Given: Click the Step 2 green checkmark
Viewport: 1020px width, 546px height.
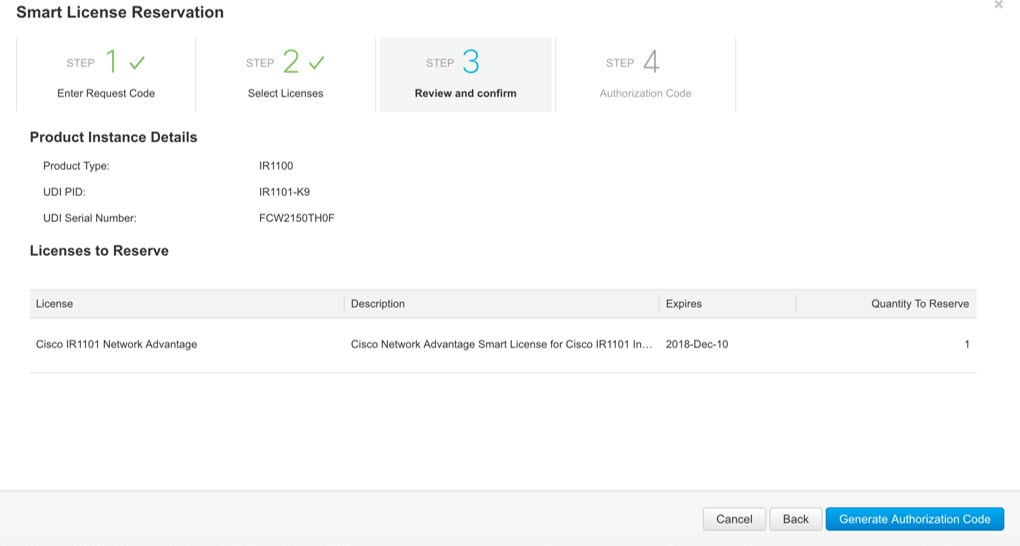Looking at the screenshot, I should (317, 63).
